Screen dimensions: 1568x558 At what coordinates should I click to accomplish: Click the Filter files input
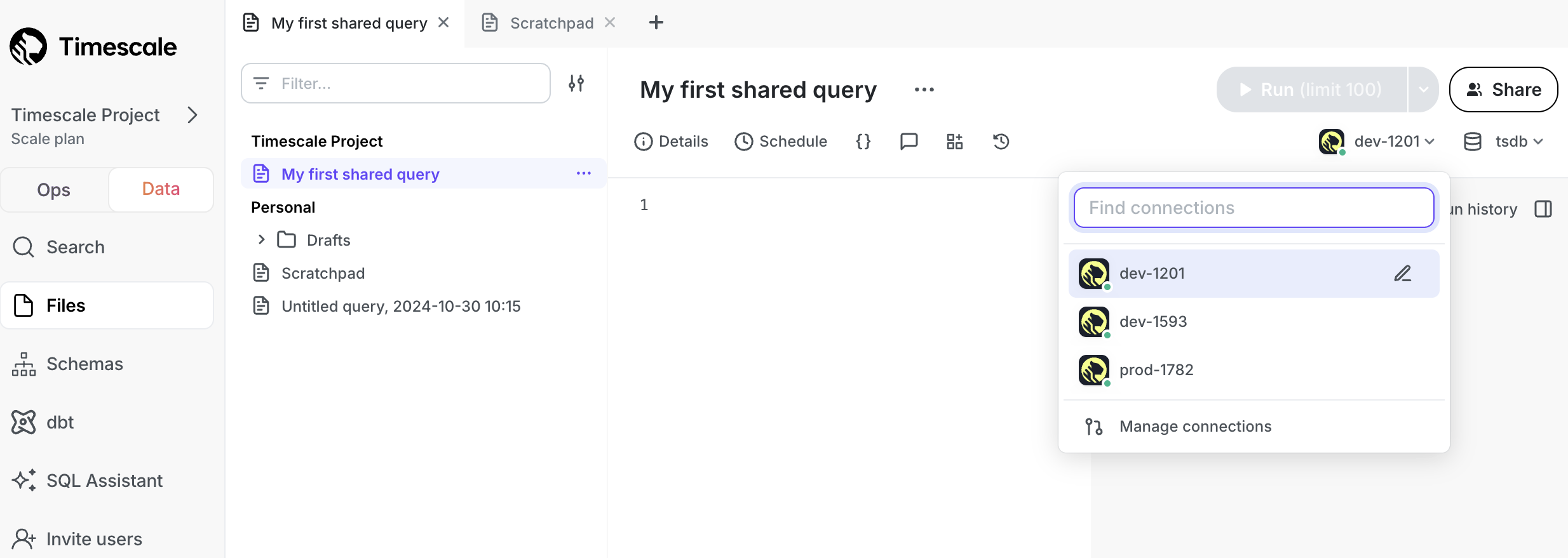click(396, 83)
